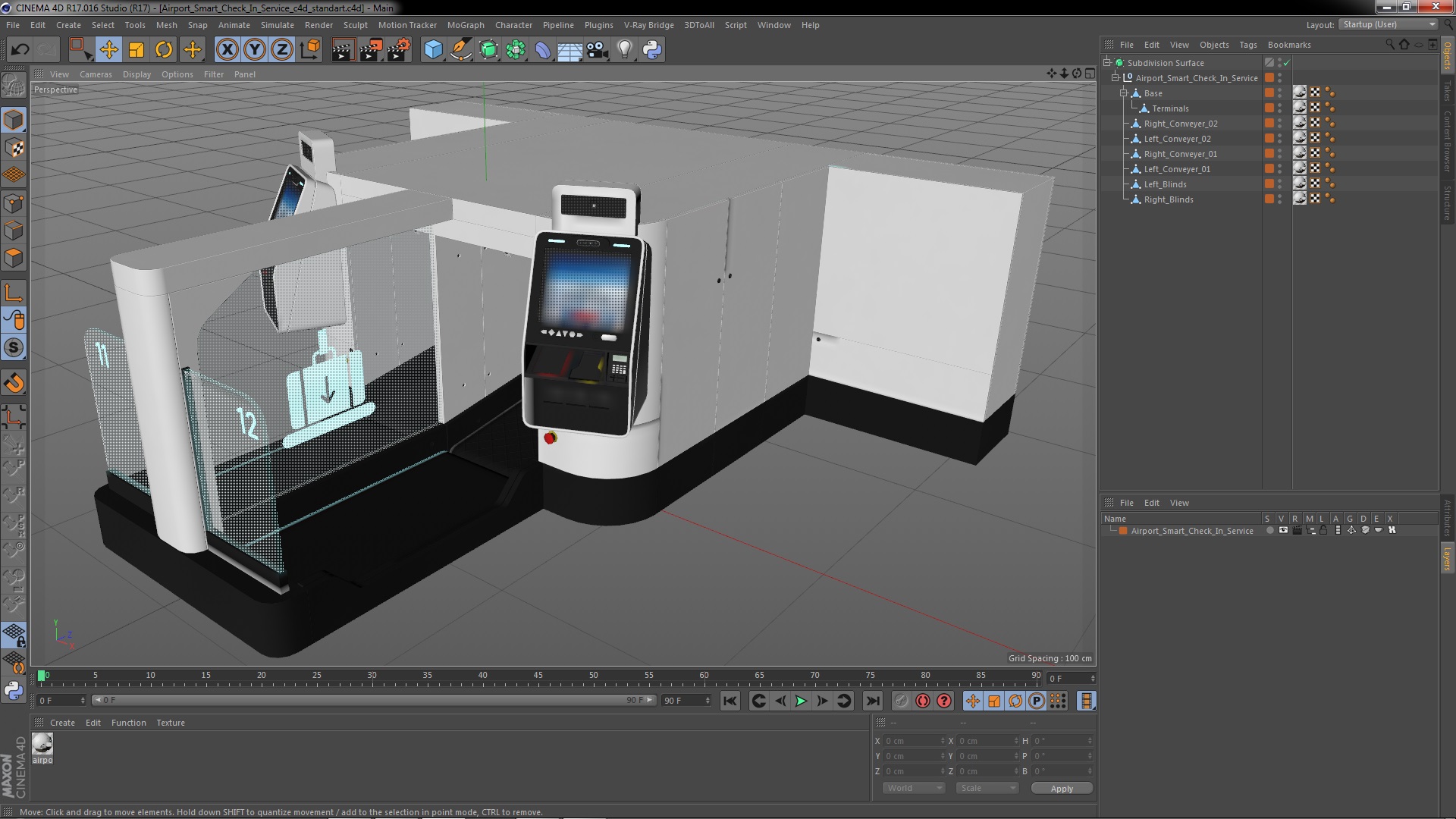Toggle Subdivision Surface enable checkmark
The width and height of the screenshot is (1456, 819).
1287,63
